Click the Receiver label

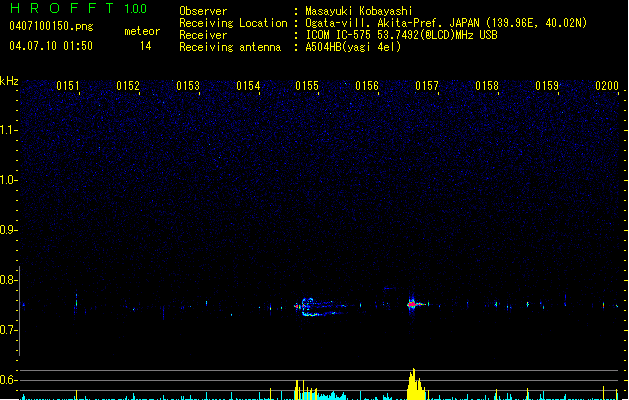pyautogui.click(x=203, y=35)
